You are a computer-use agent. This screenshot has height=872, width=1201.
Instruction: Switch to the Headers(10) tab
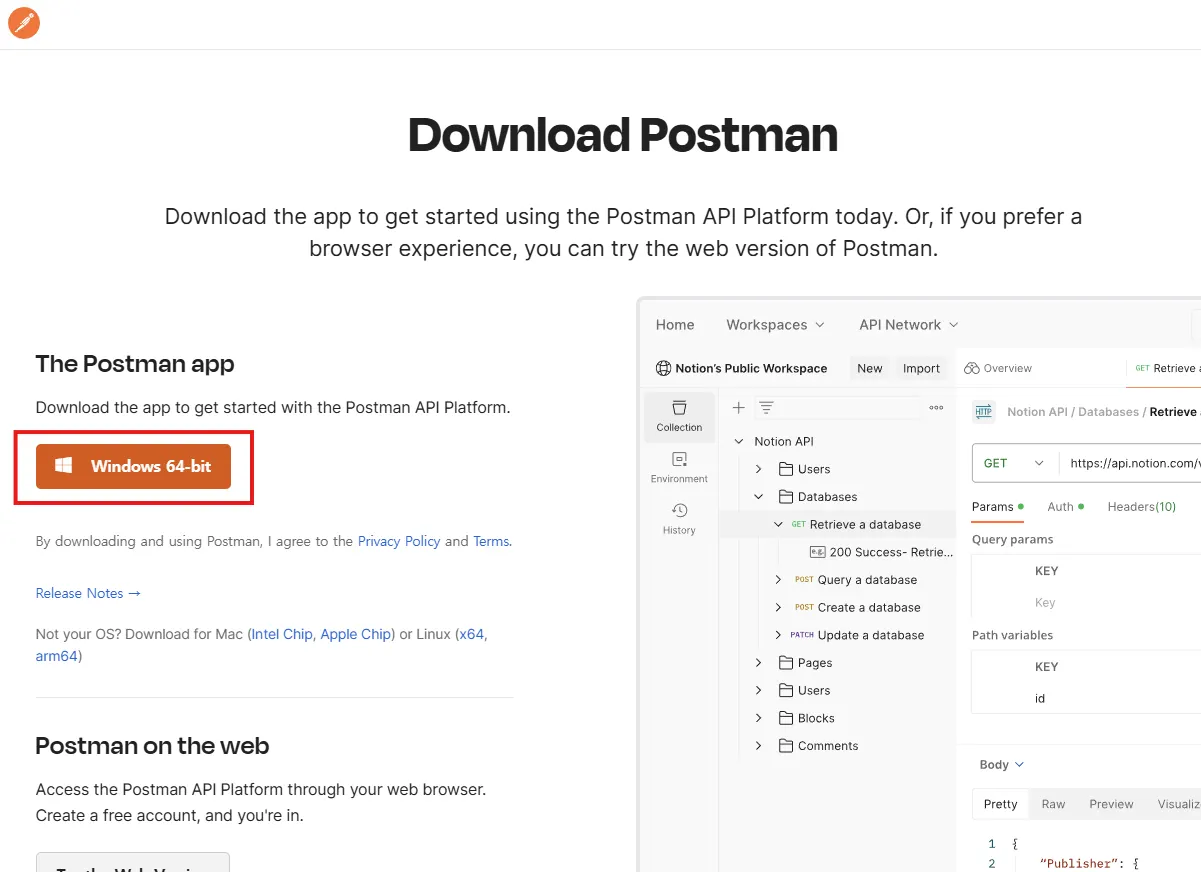pos(1142,507)
